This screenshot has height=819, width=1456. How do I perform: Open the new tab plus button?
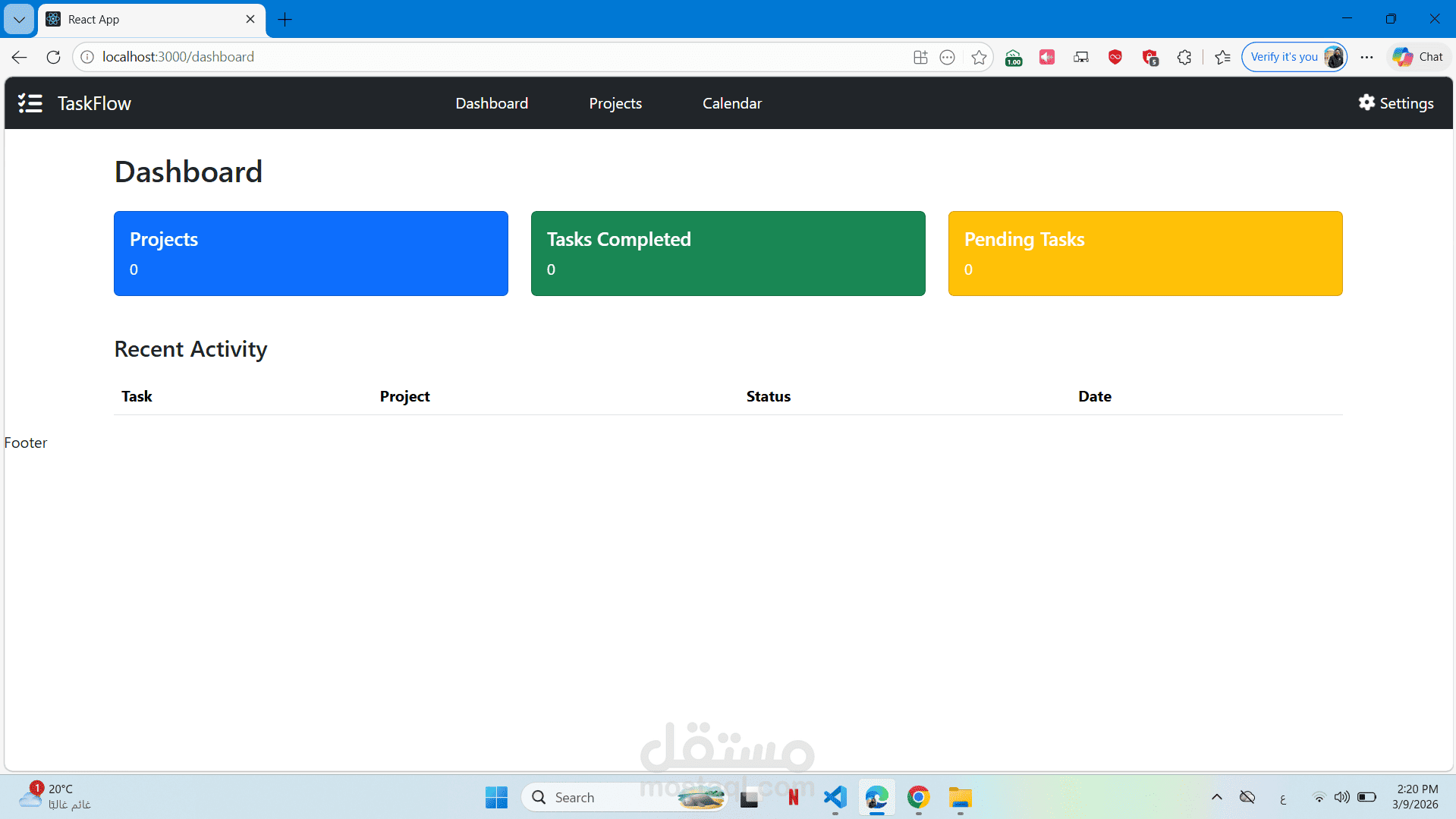[x=285, y=20]
